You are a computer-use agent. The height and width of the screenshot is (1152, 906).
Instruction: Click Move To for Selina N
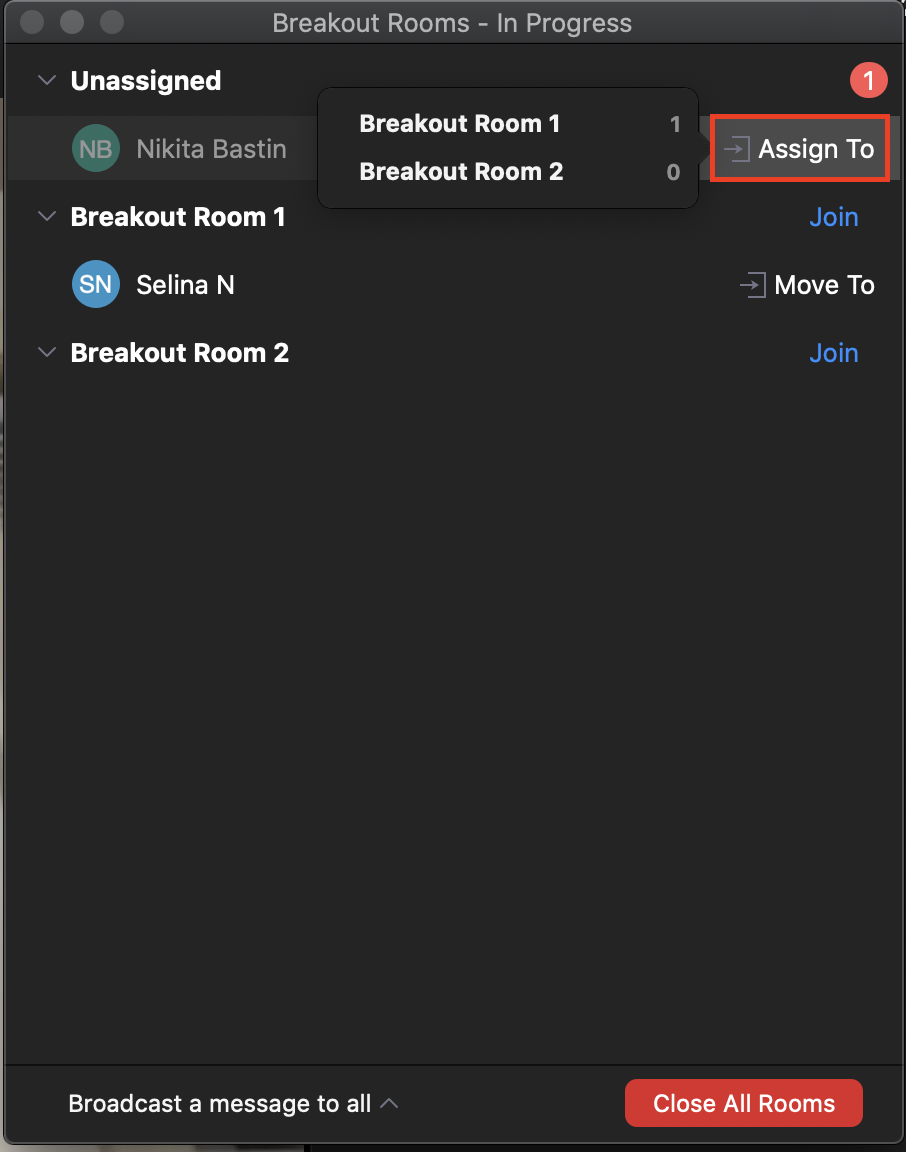click(x=807, y=285)
